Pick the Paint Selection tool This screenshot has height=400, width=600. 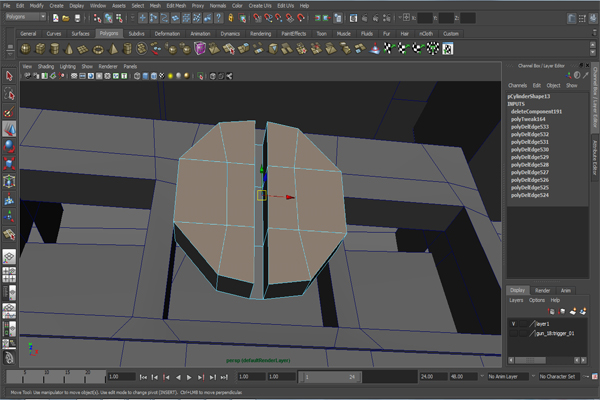(9, 111)
